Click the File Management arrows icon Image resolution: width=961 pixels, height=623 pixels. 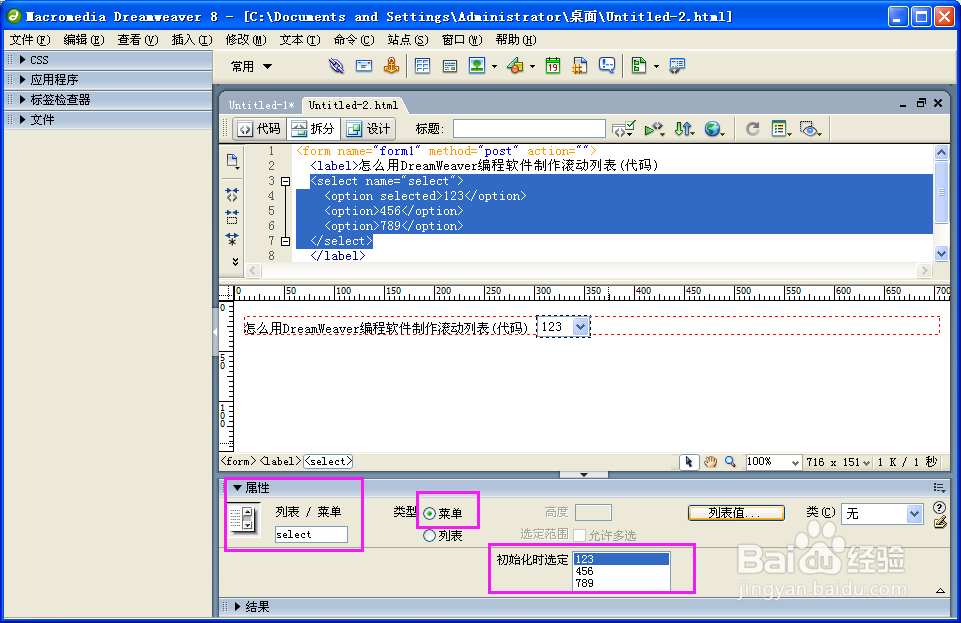point(683,129)
